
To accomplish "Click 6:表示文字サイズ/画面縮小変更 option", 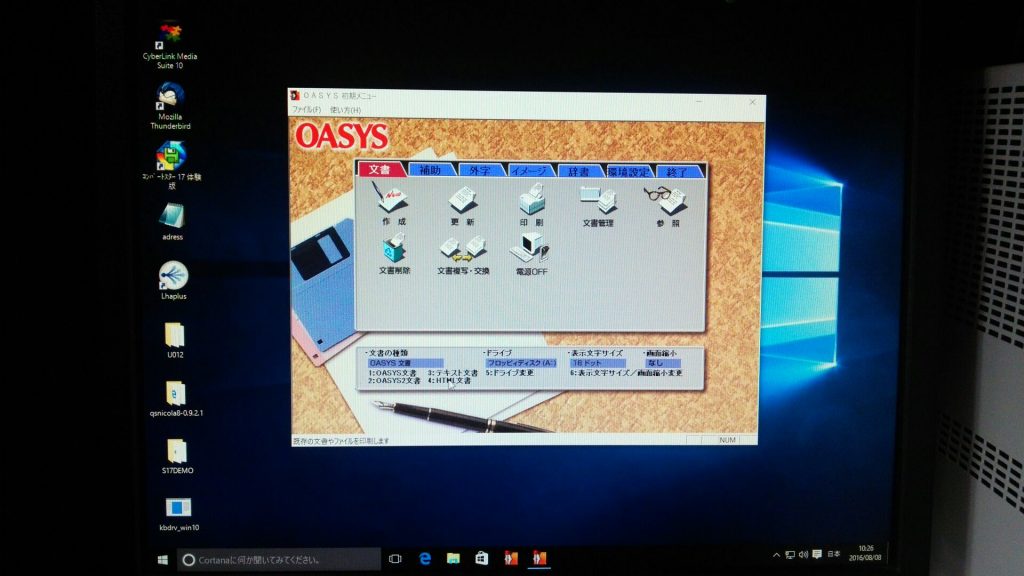I will click(x=626, y=373).
